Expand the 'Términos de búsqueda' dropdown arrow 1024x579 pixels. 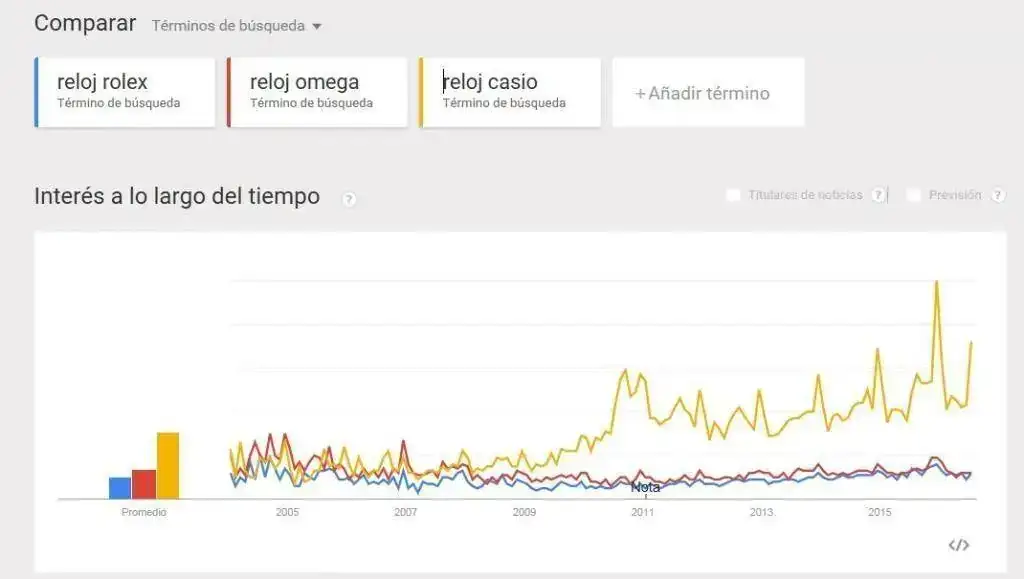coord(317,27)
